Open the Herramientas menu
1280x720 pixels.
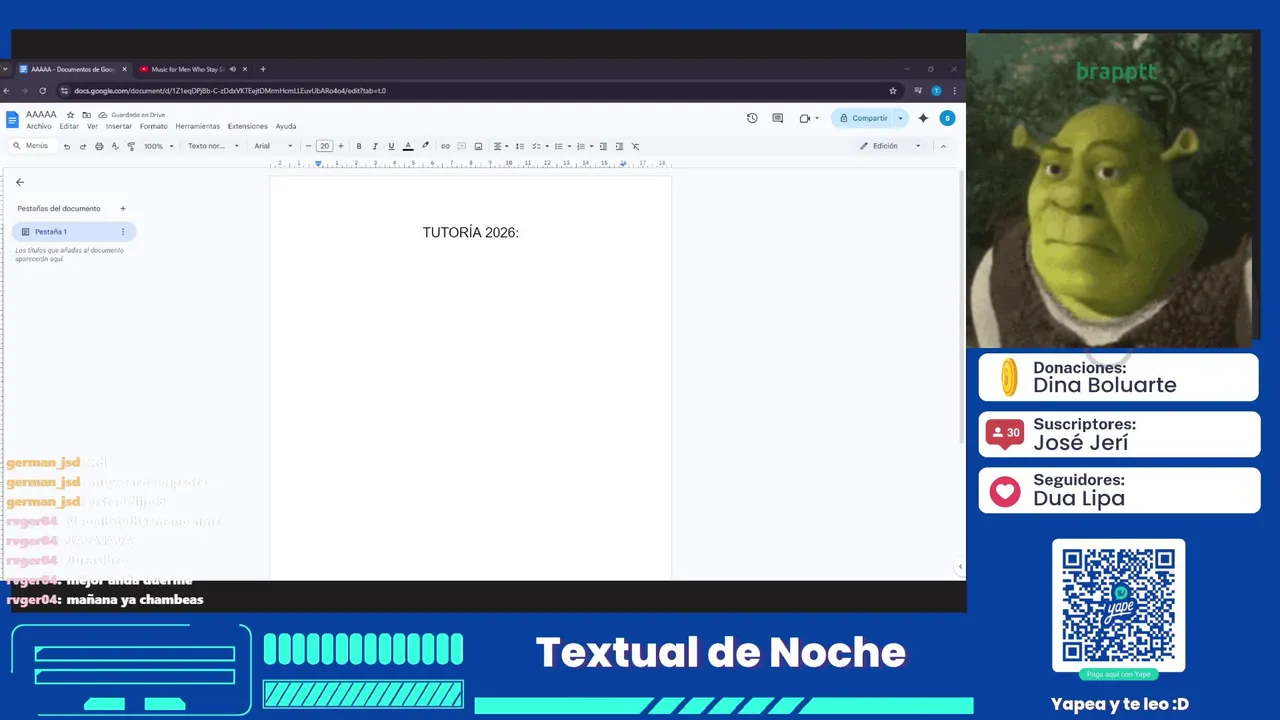pyautogui.click(x=198, y=127)
